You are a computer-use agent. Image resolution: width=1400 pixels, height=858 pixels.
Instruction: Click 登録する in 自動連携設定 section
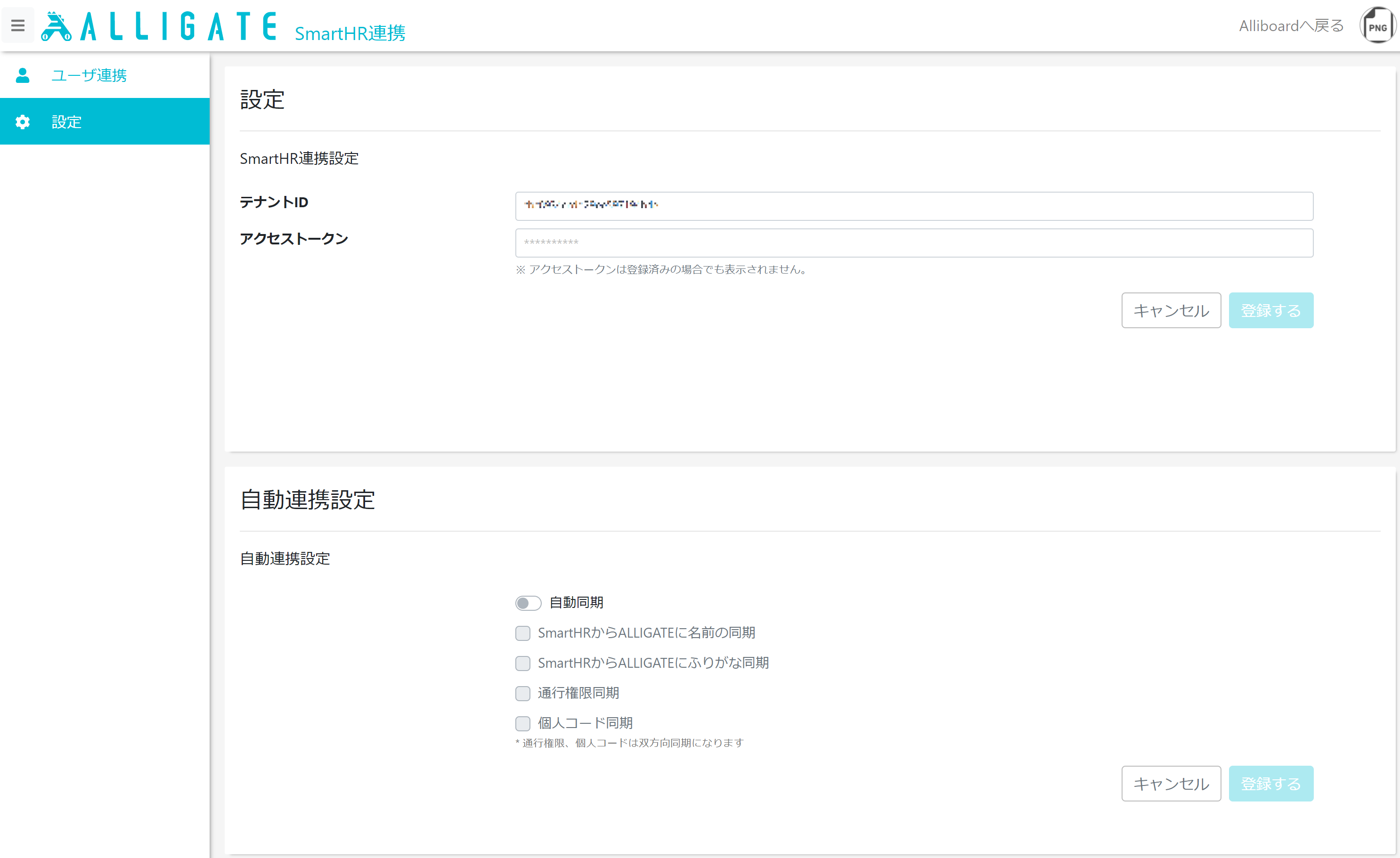(x=1271, y=783)
